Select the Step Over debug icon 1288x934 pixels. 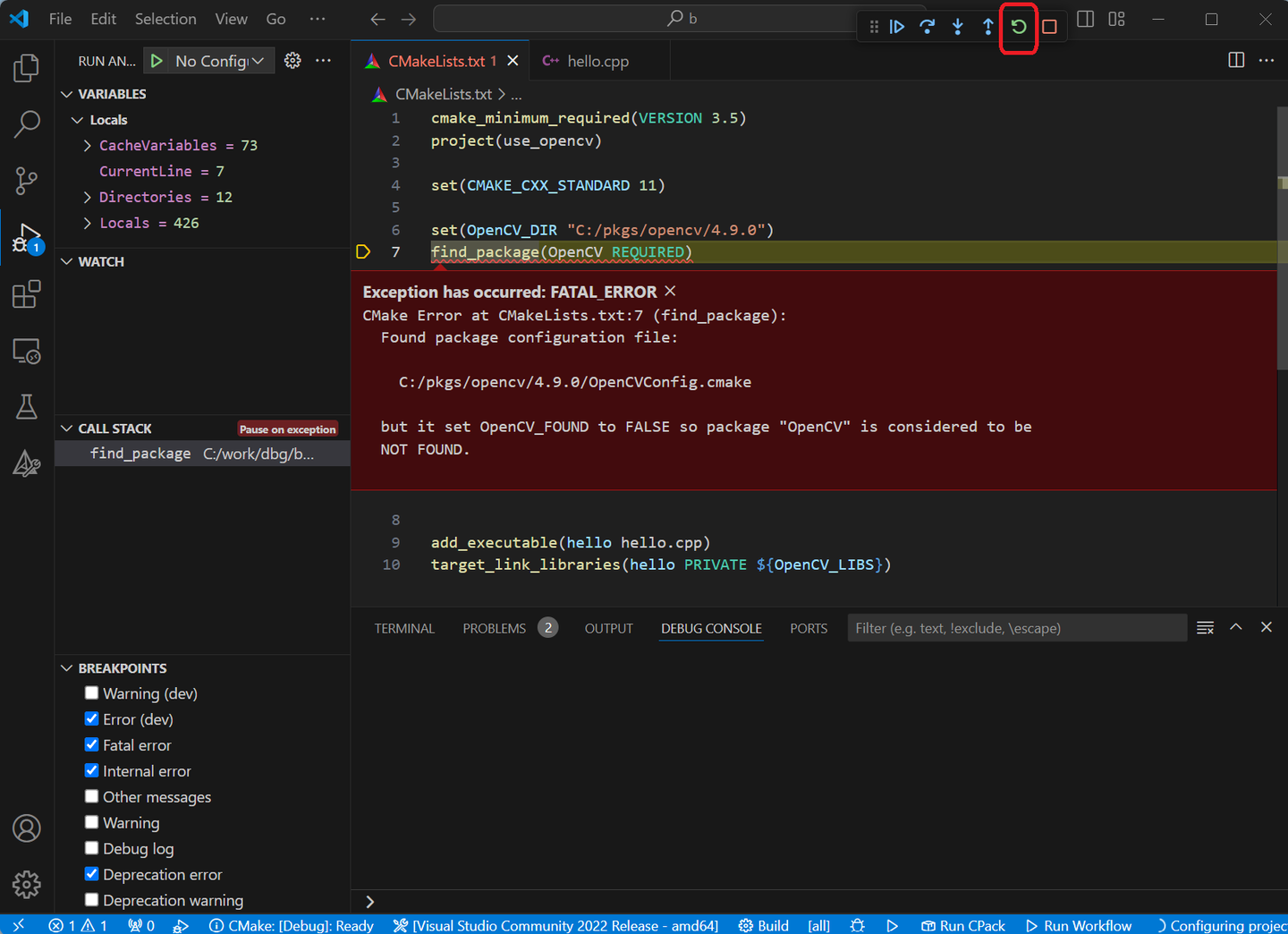tap(928, 27)
